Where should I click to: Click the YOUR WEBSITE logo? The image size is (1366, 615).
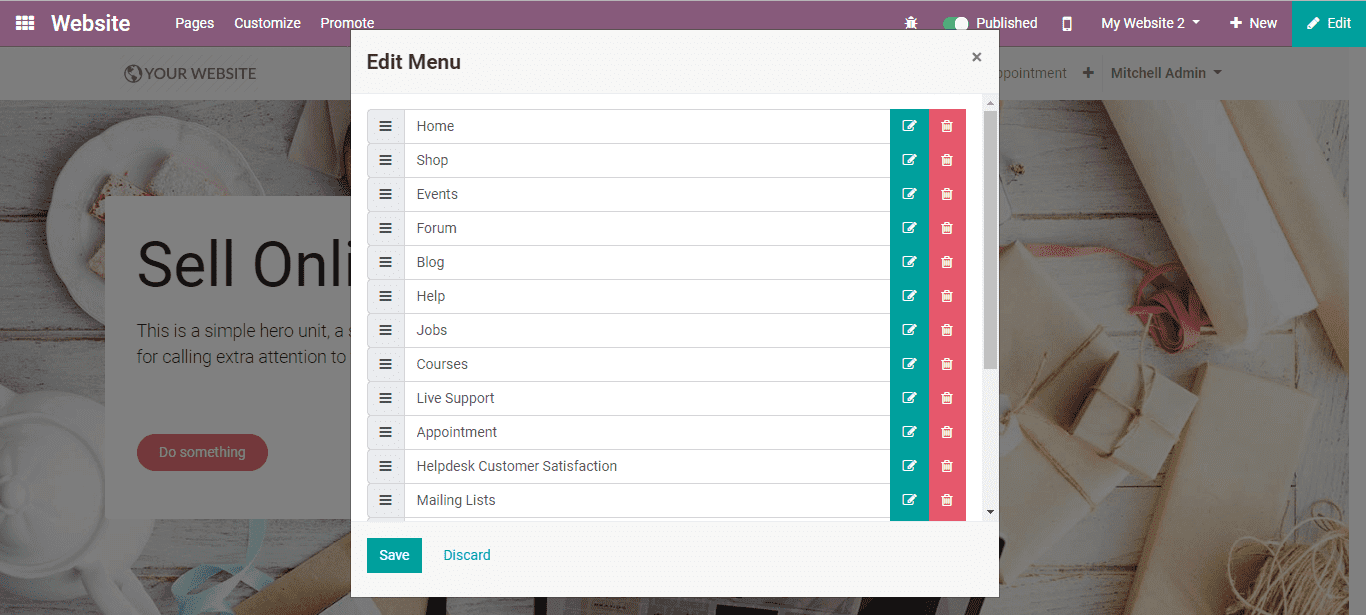click(x=190, y=73)
